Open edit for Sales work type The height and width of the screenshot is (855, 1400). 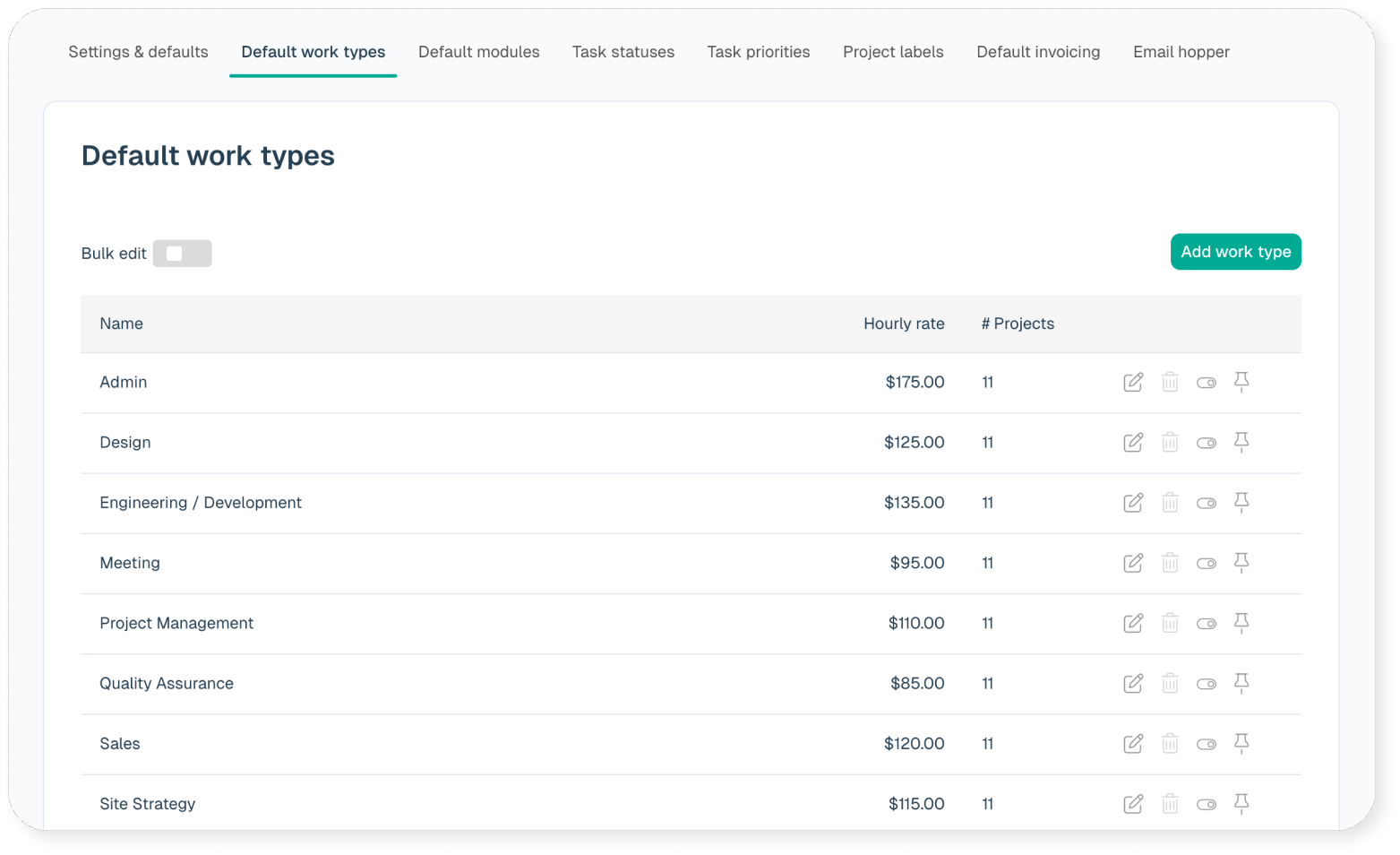click(1132, 744)
